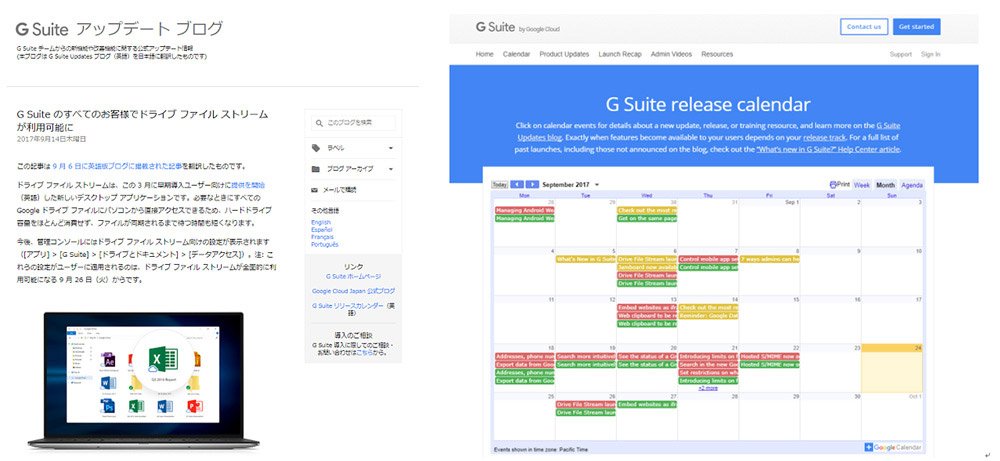Viewport: 1000px width, 461px height.
Task: Open red "Control mobile app" event on 7th
Action: (708, 260)
